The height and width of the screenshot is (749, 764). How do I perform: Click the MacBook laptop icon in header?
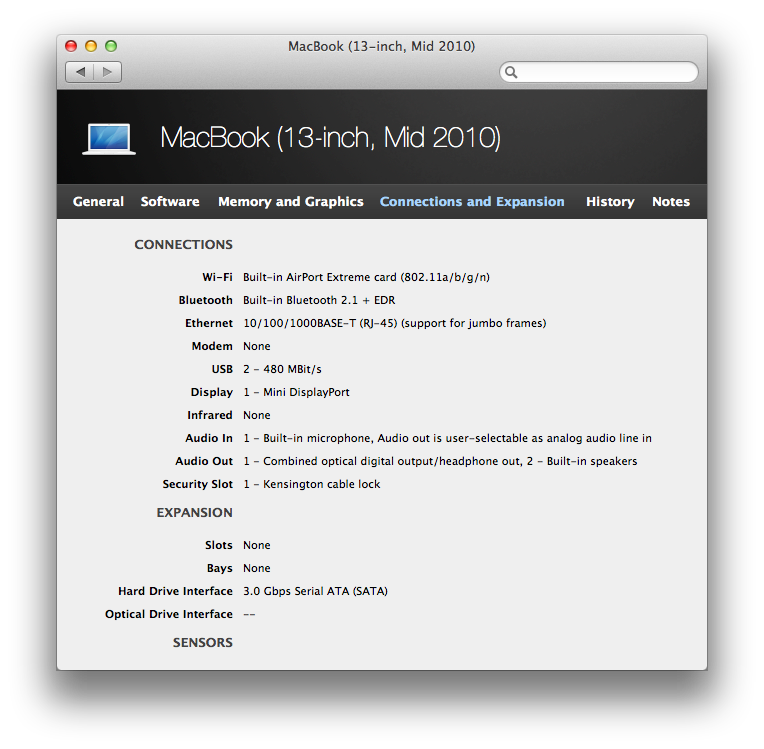pos(109,139)
